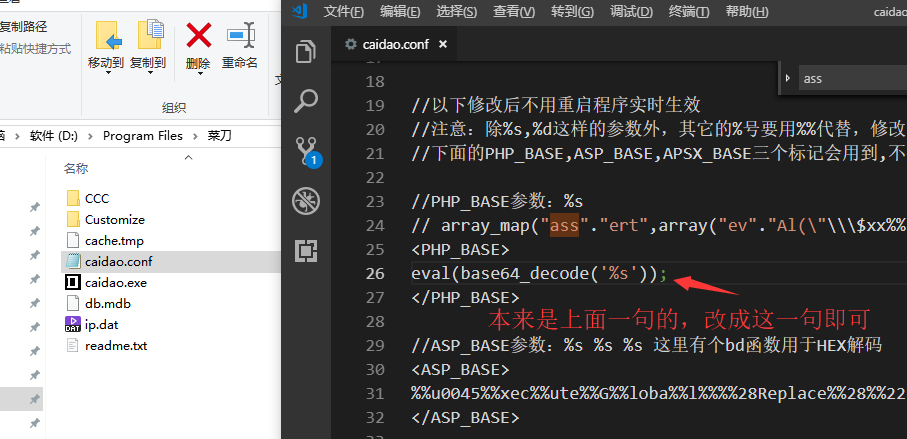The image size is (907, 439).
Task: Open the Debug view in VS Code
Action: coord(305,201)
